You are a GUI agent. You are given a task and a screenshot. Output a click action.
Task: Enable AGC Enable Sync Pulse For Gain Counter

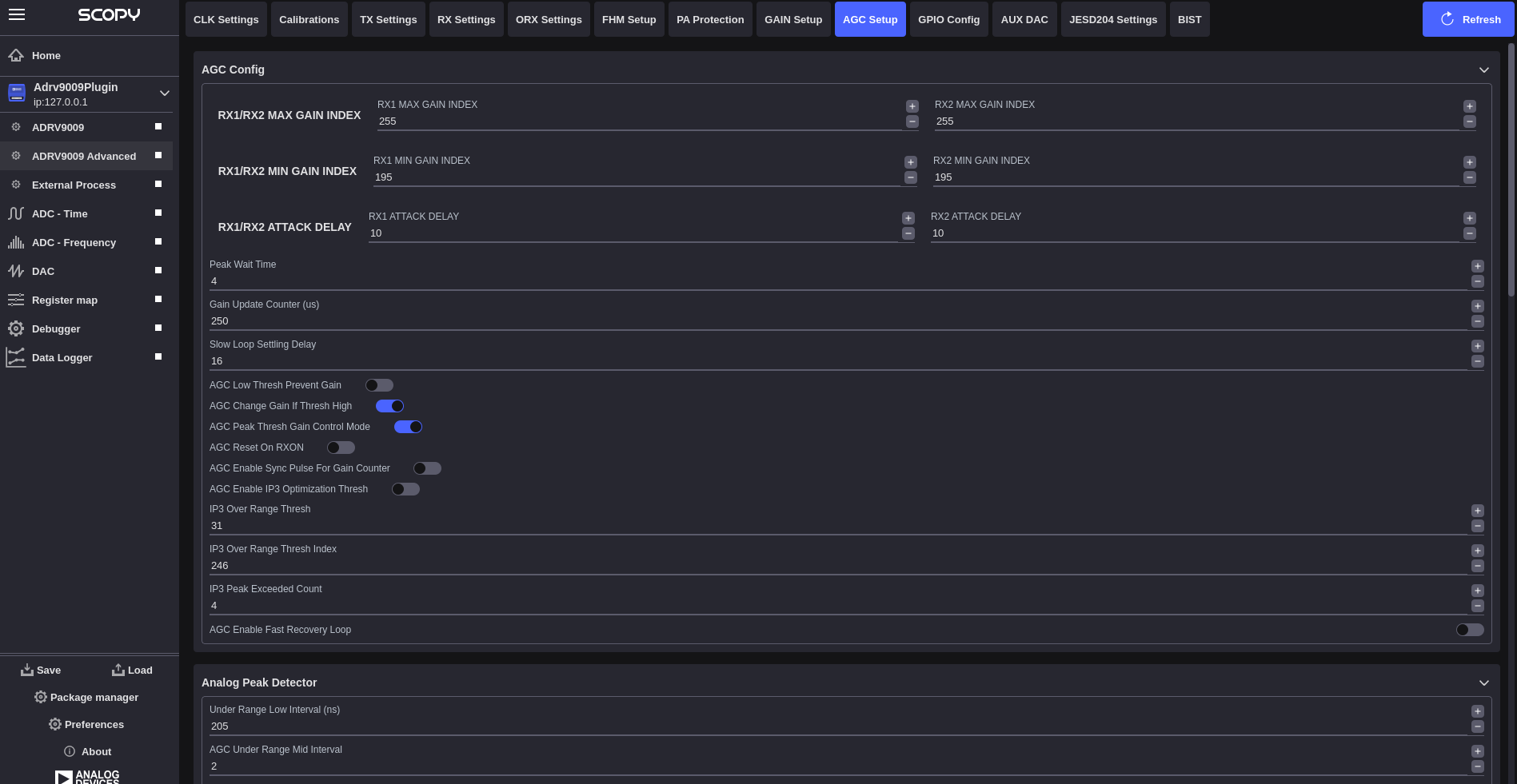pos(427,468)
